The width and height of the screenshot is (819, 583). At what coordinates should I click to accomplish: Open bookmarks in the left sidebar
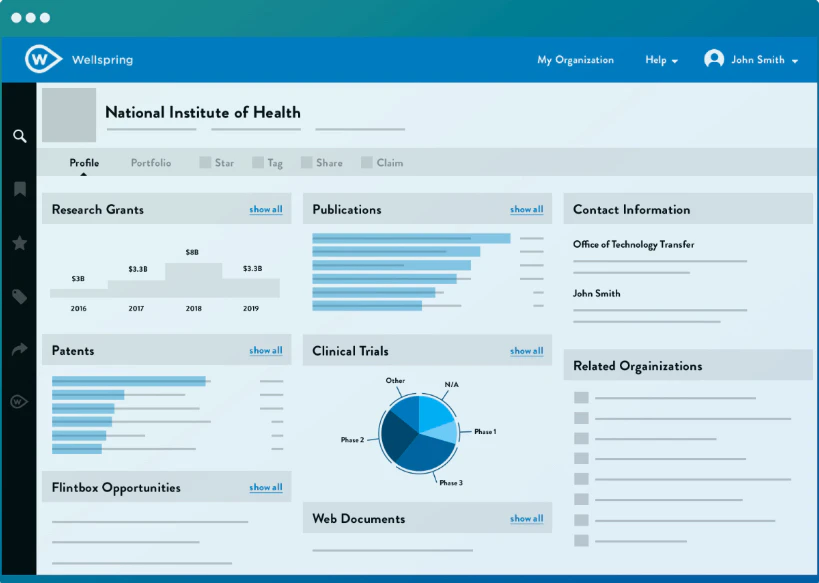pyautogui.click(x=19, y=189)
